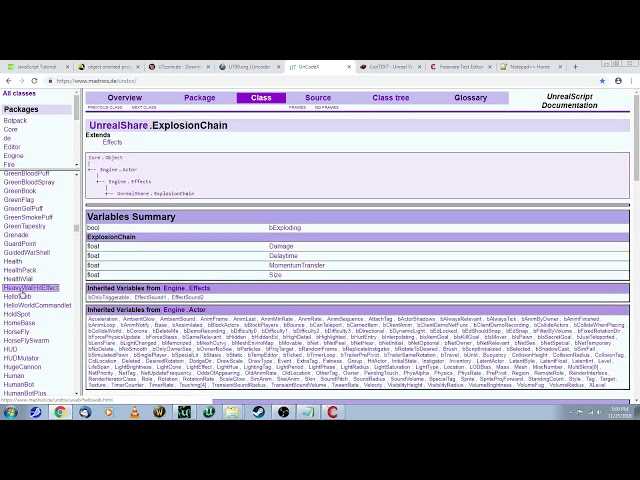Open the bExploding variable link
This screenshot has height=480, width=640.
pos(285,228)
